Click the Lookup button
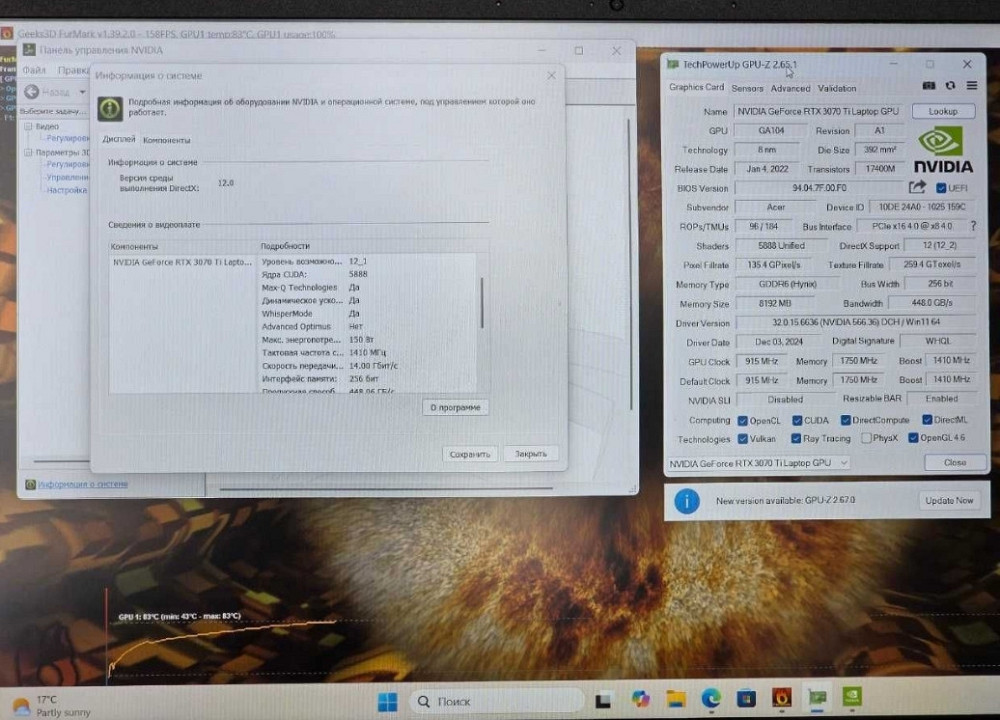 pyautogui.click(x=942, y=111)
